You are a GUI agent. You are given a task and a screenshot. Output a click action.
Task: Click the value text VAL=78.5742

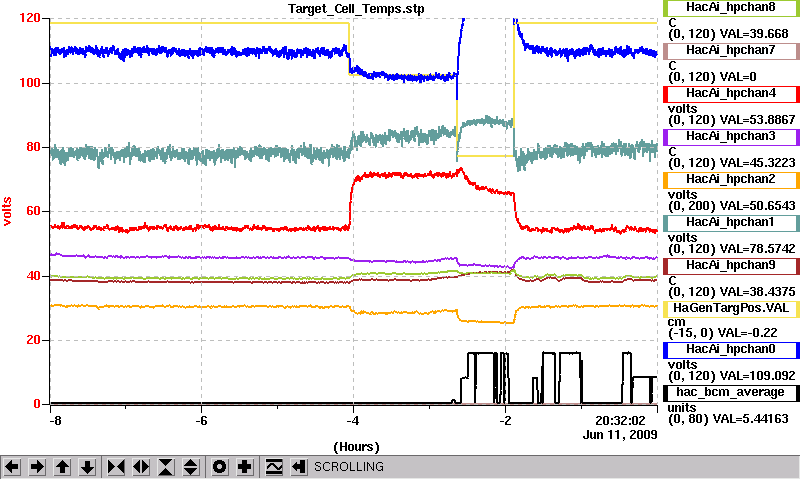(757, 249)
